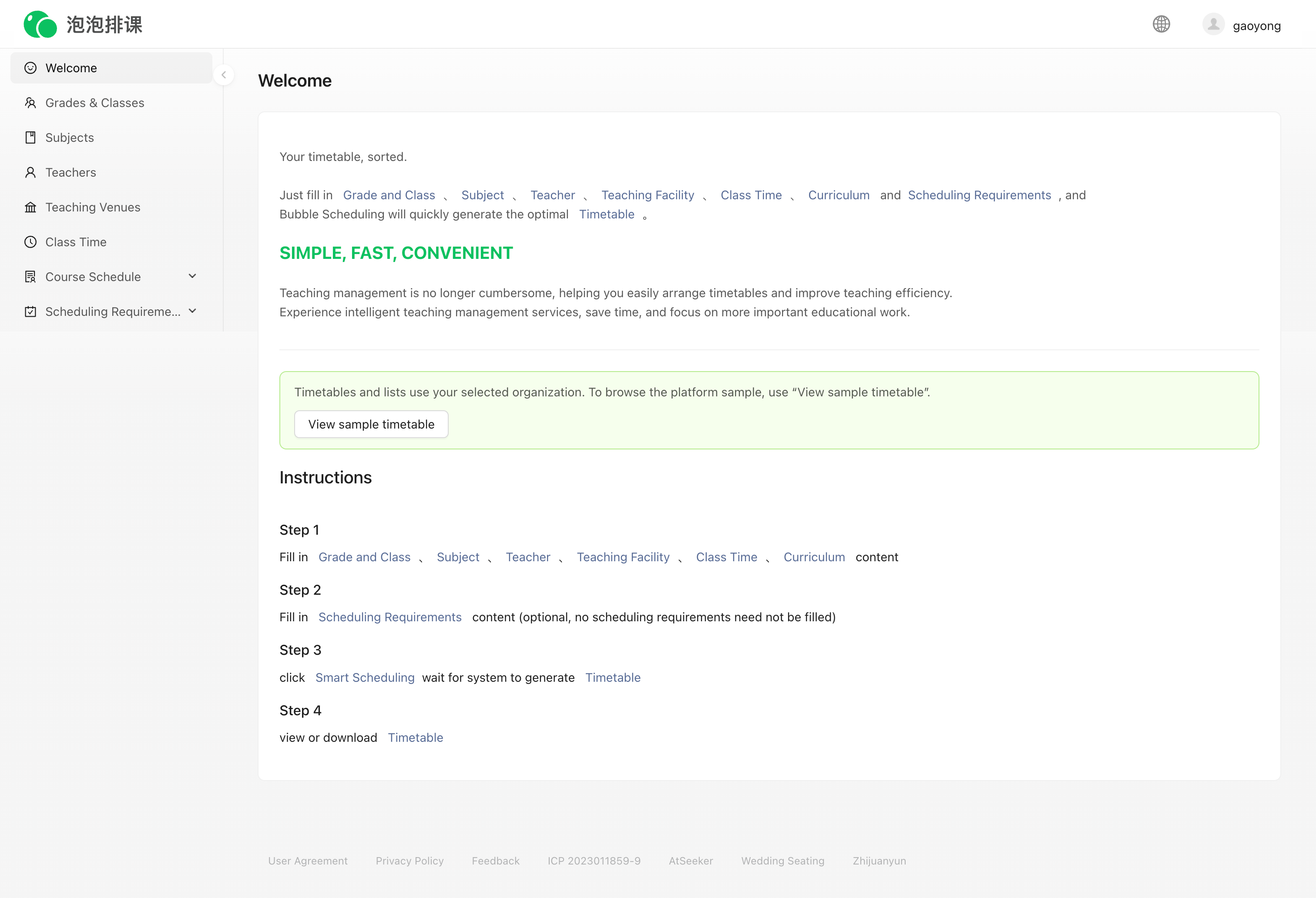Switch to the Grades & Classes section
Viewport: 1316px width, 898px height.
tap(94, 103)
